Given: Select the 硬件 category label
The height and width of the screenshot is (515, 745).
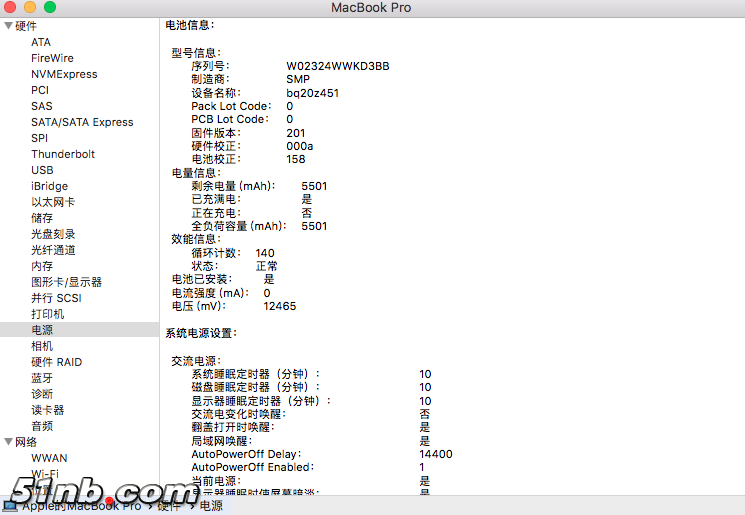Looking at the screenshot, I should coord(26,26).
